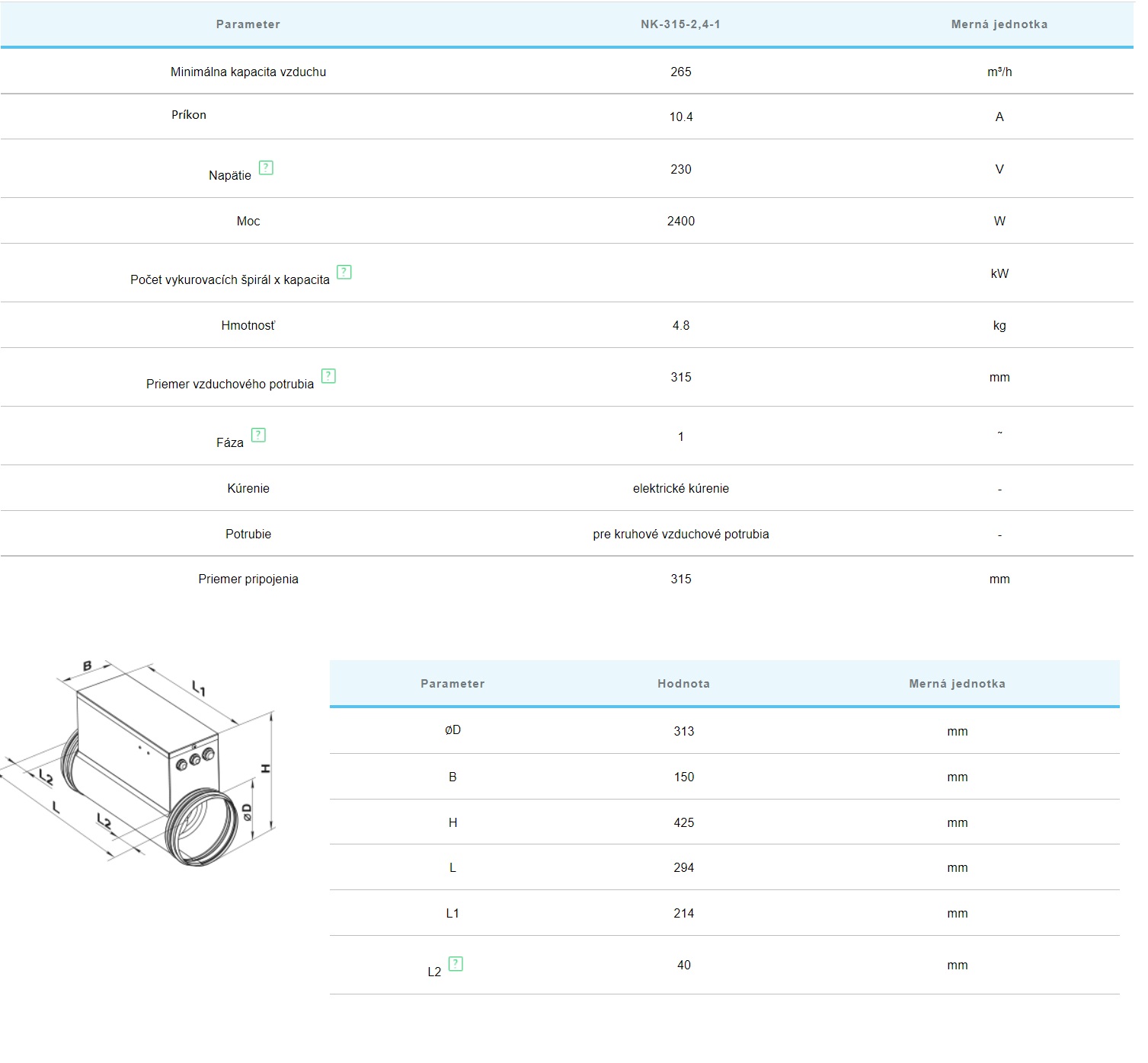Click the Príkon parameter label

pos(189,115)
